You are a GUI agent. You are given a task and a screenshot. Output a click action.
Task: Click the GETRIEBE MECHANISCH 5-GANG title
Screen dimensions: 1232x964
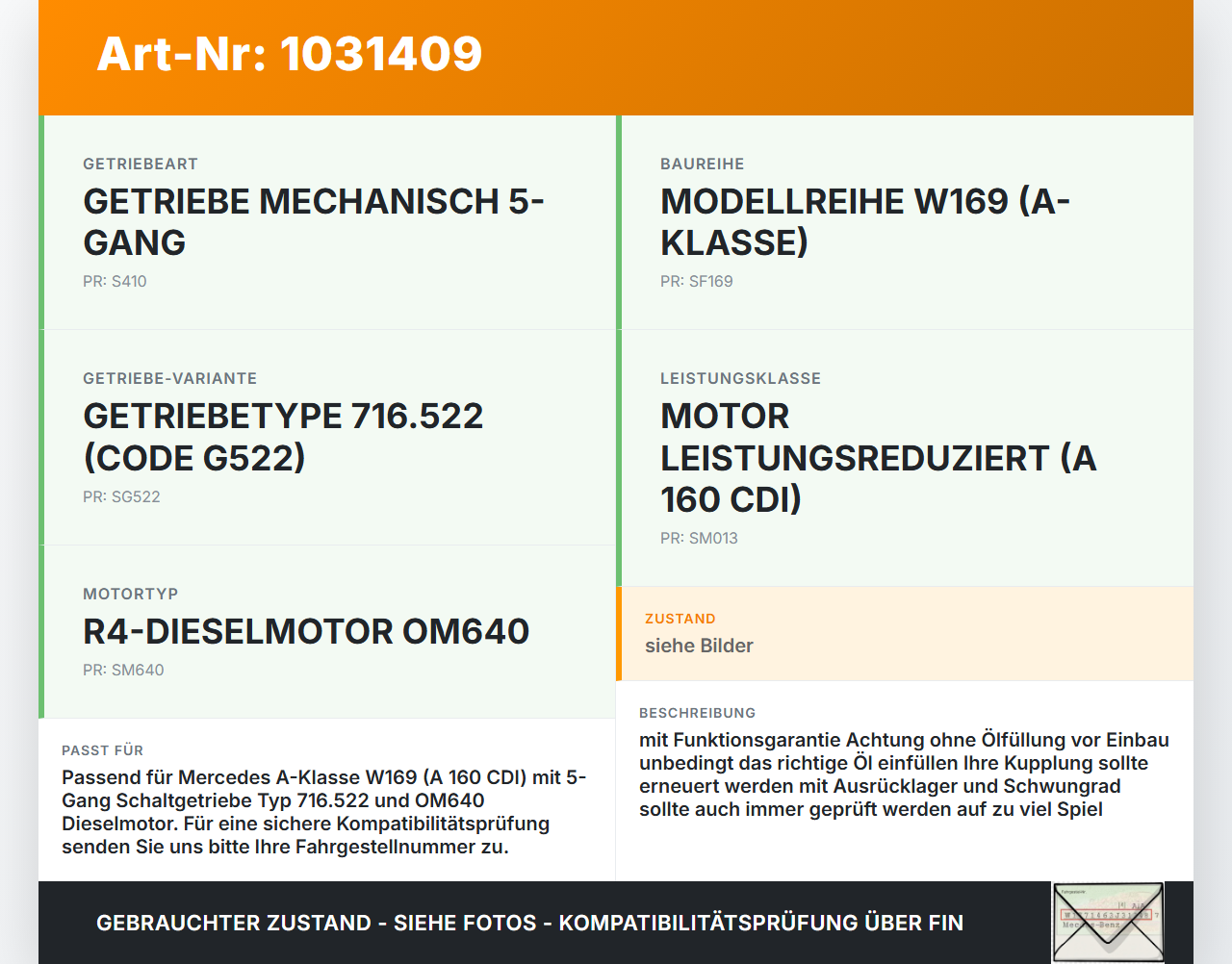[314, 221]
